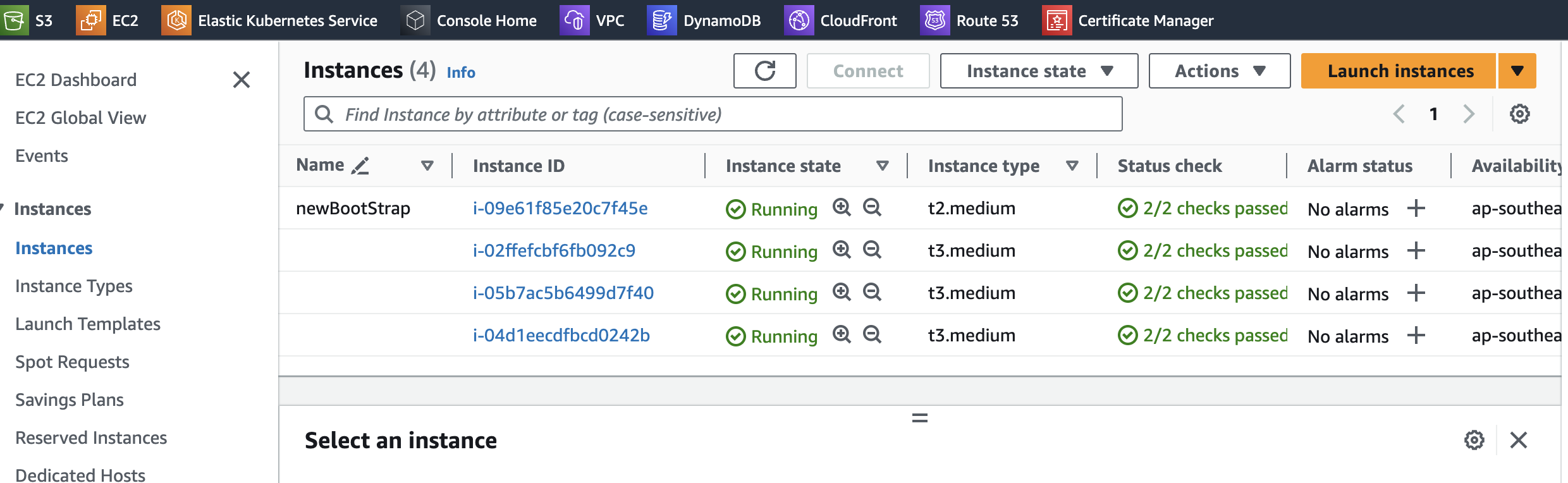
Task: Click Alarm status column header
Action: [1360, 166]
